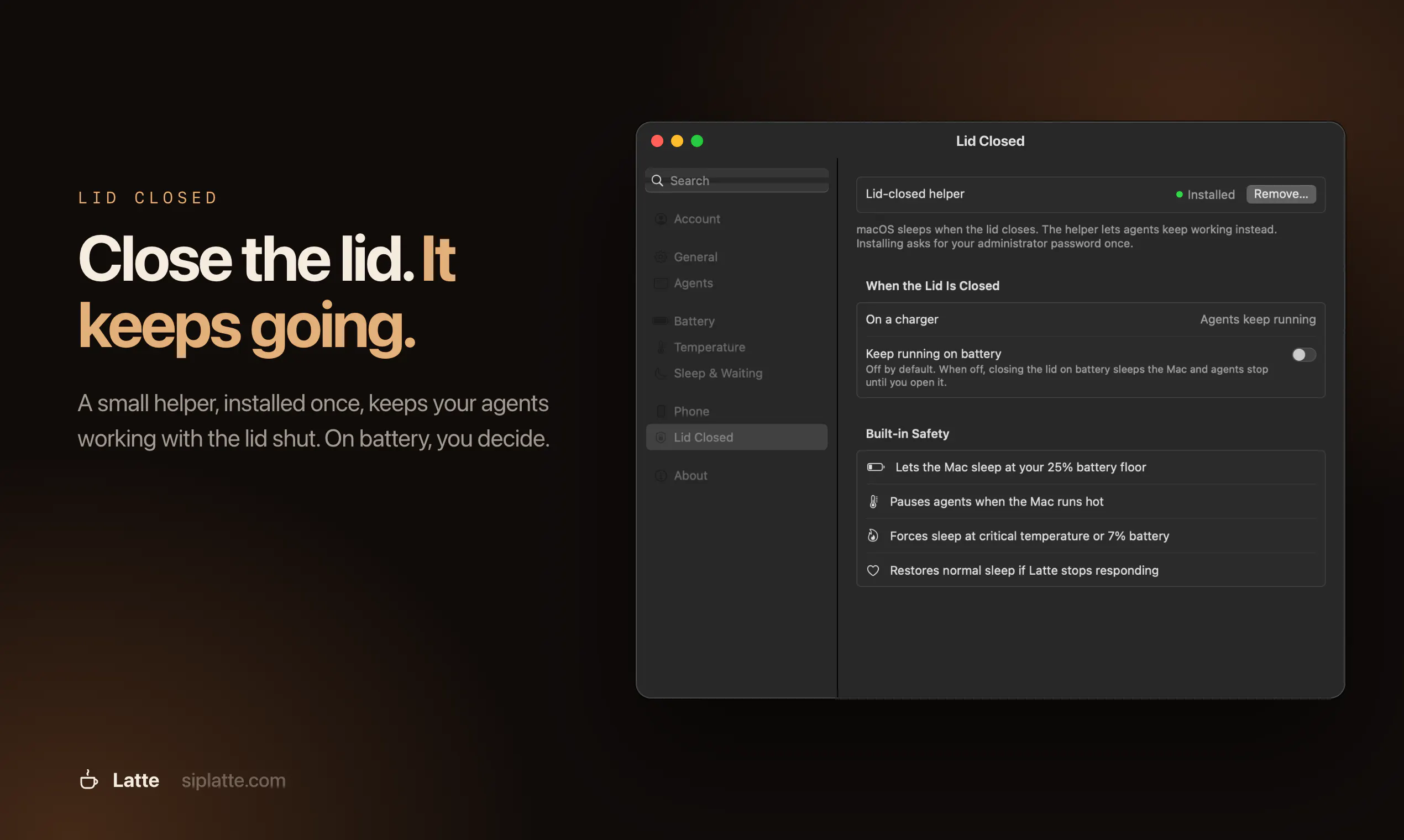Click the battery icon beside 25% battery floor

point(876,467)
